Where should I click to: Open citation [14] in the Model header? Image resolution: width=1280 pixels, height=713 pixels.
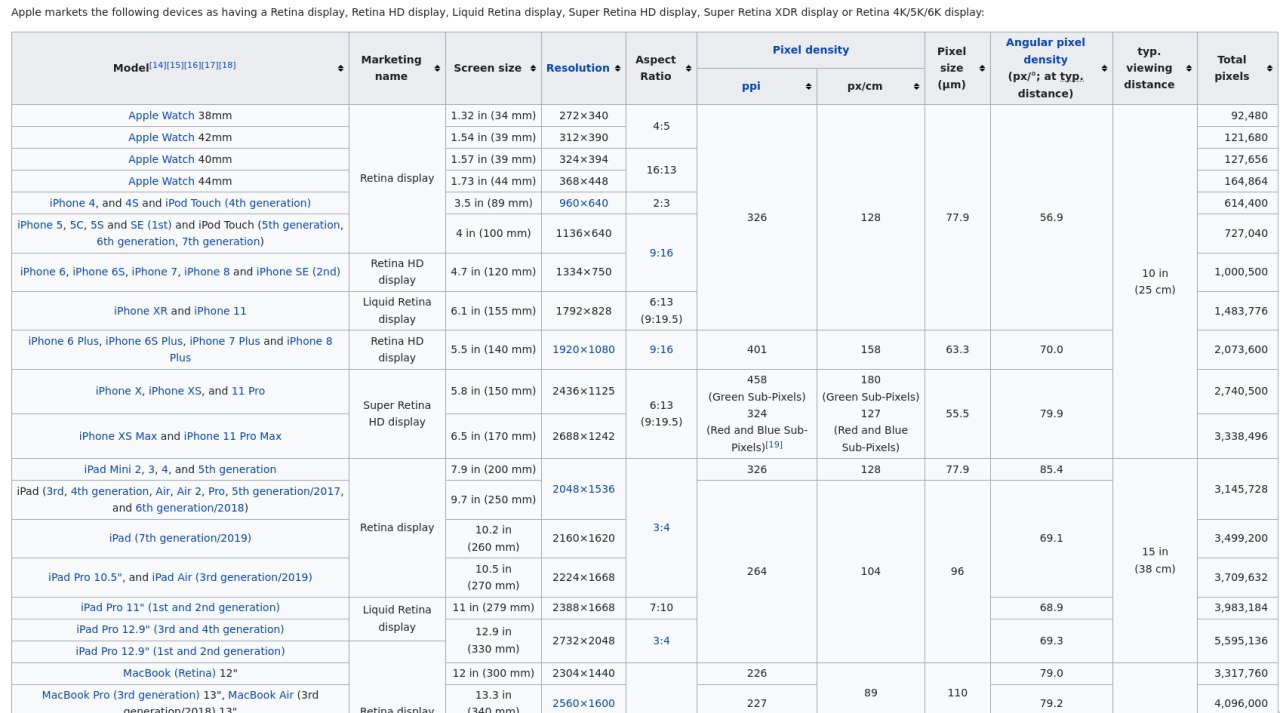pyautogui.click(x=157, y=65)
